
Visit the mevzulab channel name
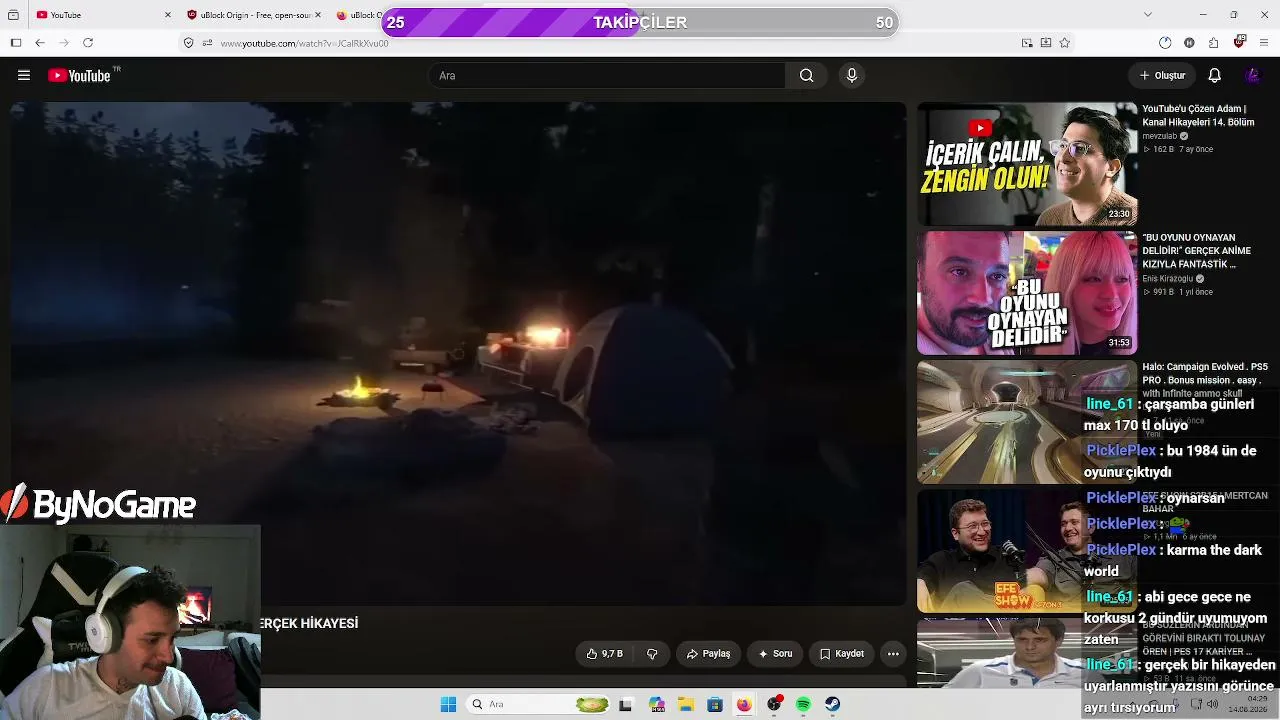pyautogui.click(x=1160, y=136)
